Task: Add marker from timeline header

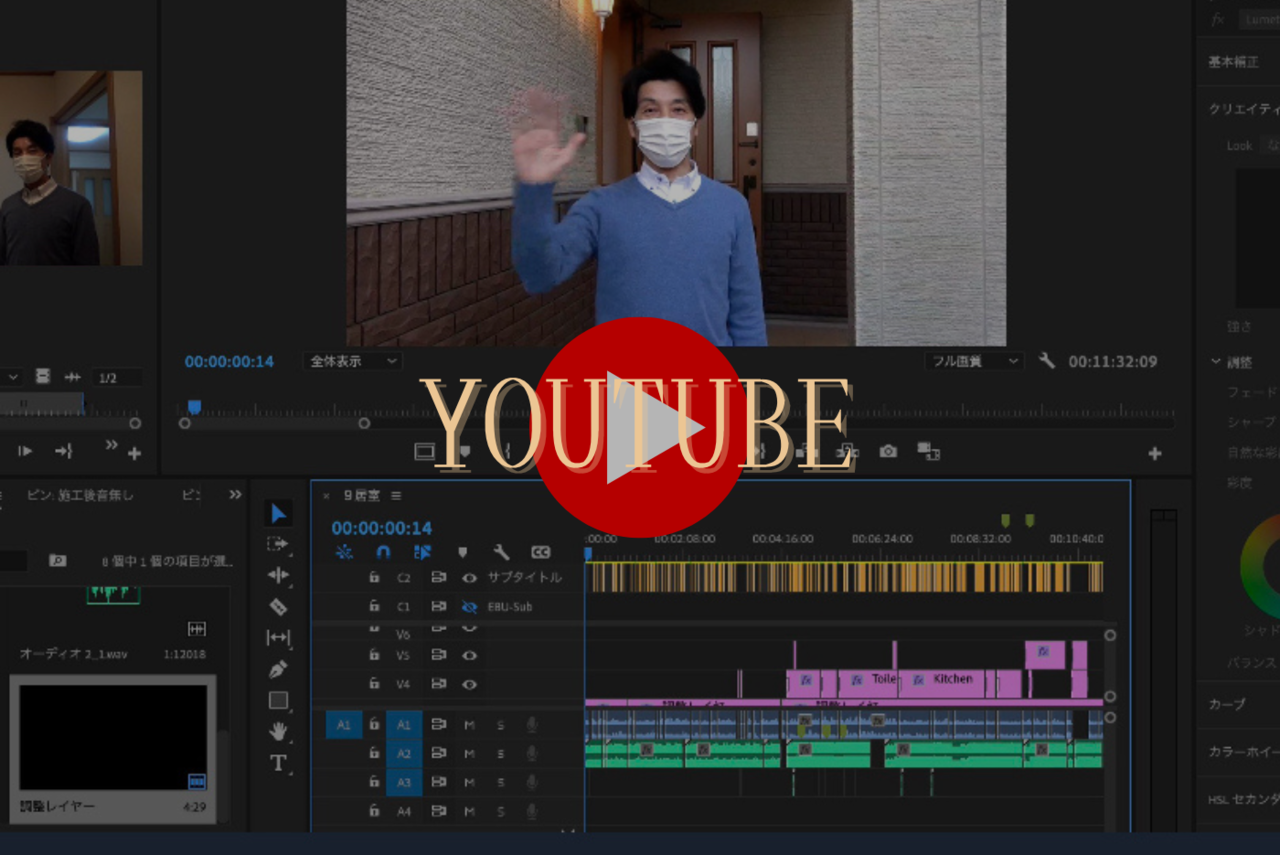Action: (x=462, y=552)
